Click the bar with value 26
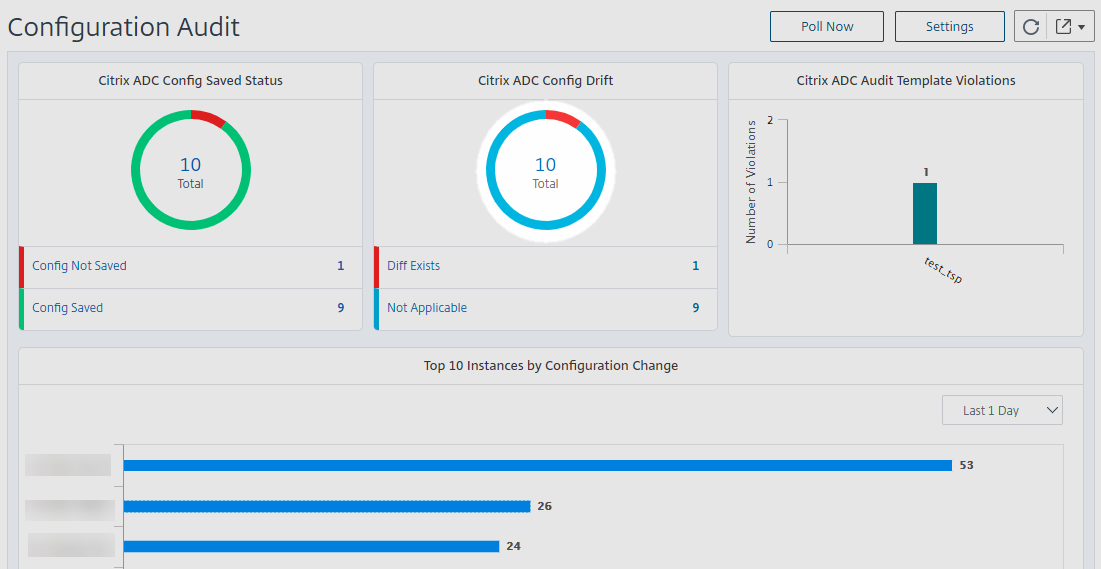This screenshot has width=1101, height=569. pyautogui.click(x=327, y=506)
